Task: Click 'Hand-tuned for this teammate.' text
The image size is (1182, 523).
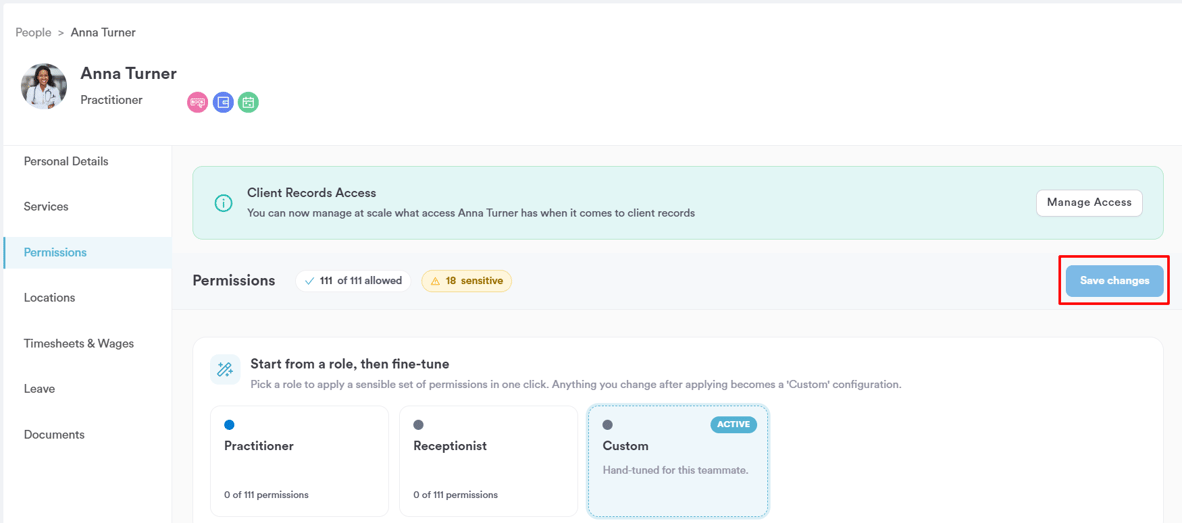Action: click(675, 470)
